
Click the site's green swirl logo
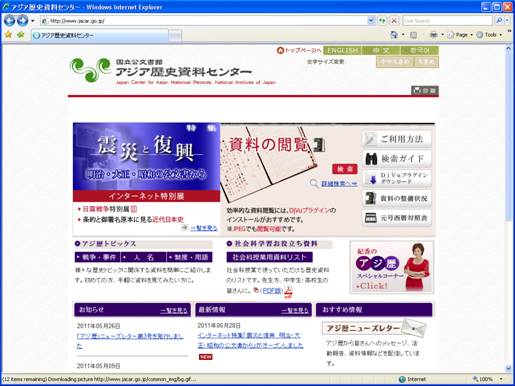tap(90, 69)
